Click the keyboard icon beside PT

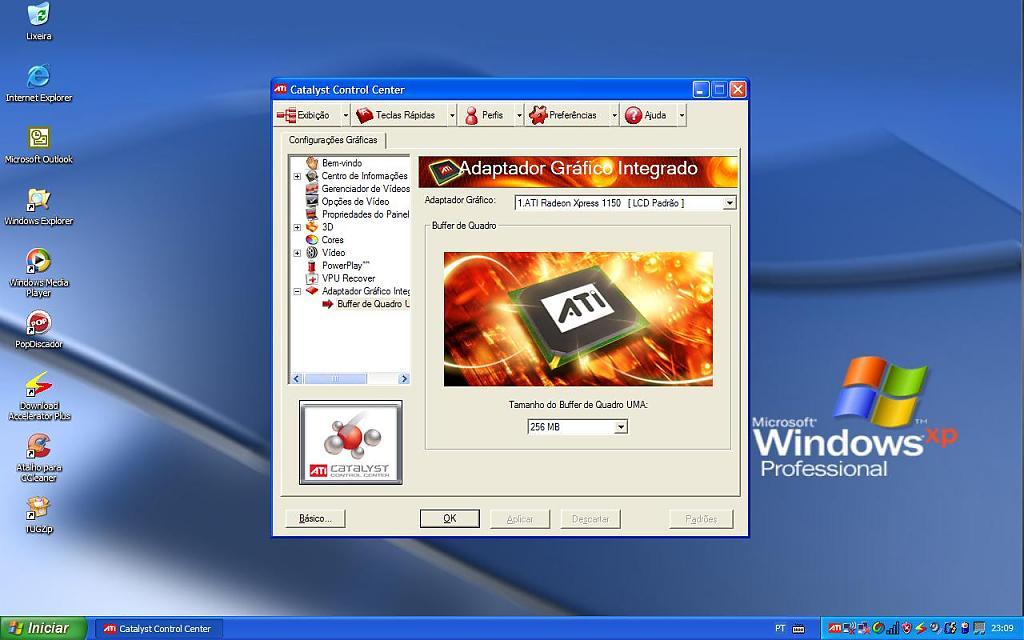coord(798,629)
